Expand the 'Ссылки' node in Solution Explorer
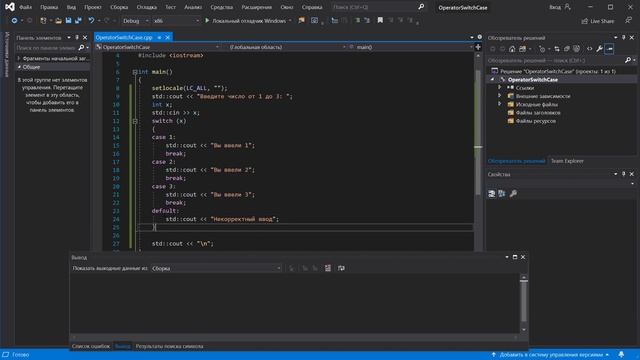640x360 pixels. click(500, 87)
